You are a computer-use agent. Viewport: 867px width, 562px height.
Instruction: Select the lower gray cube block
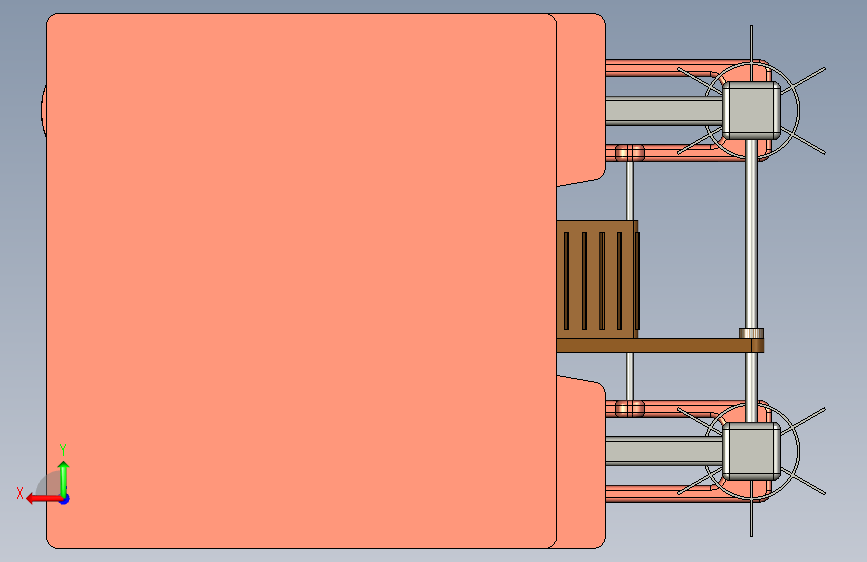(751, 451)
